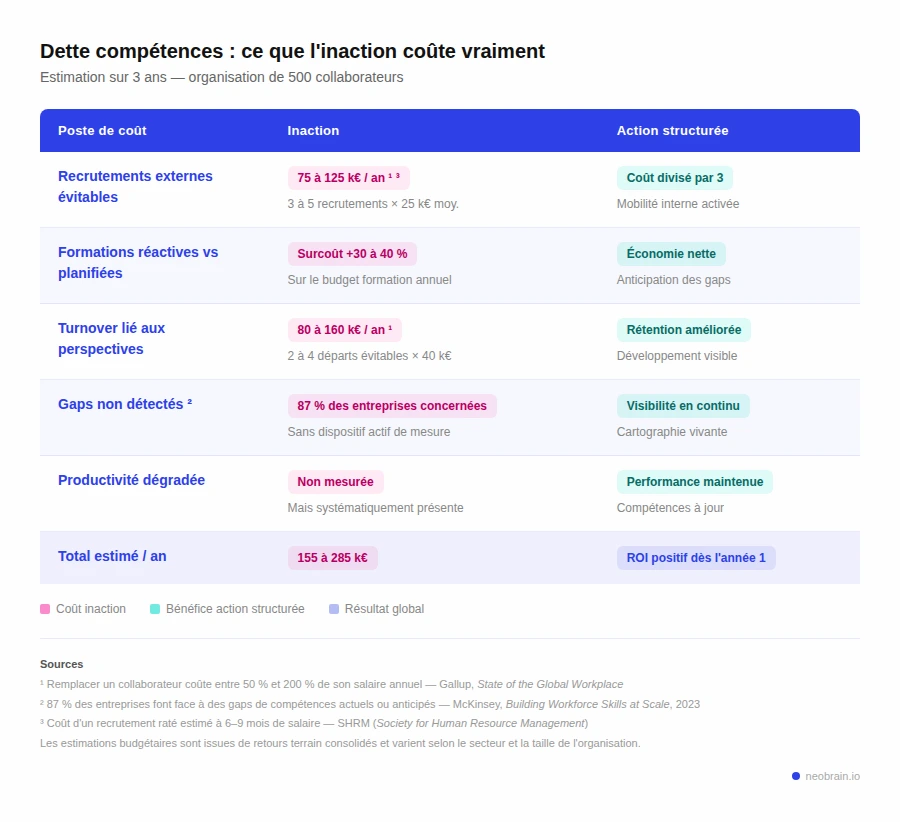Screen dimensions: 900x822
Task: Select the 'Non mesurée' pill
Action: tap(334, 482)
